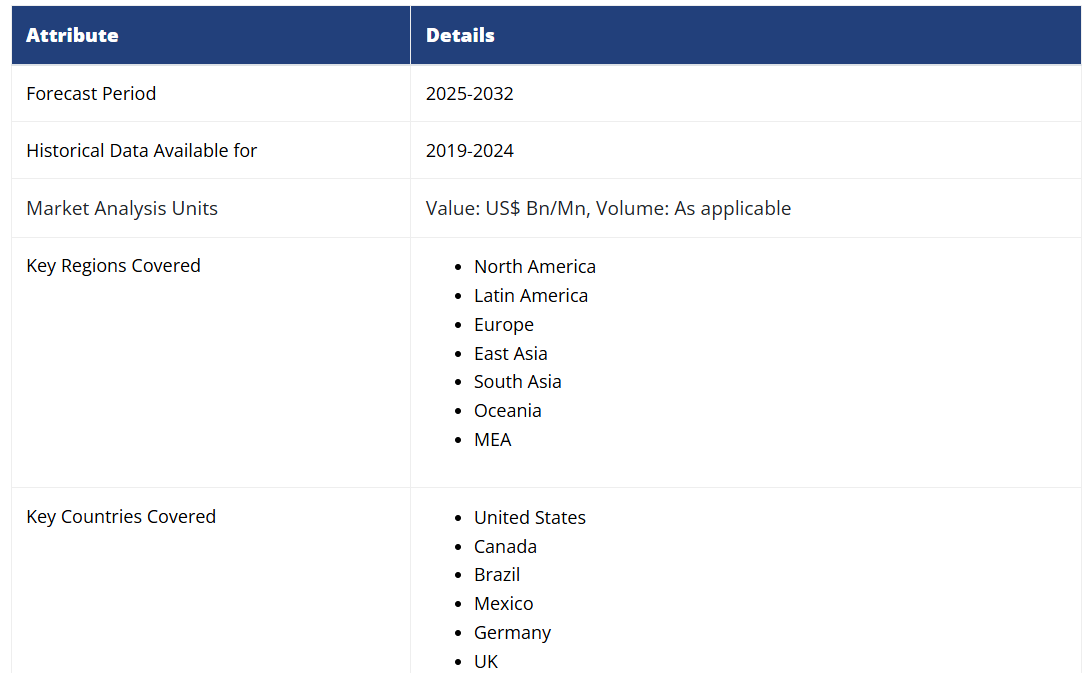1088x673 pixels.
Task: Click Latin America in regions list
Action: (530, 295)
